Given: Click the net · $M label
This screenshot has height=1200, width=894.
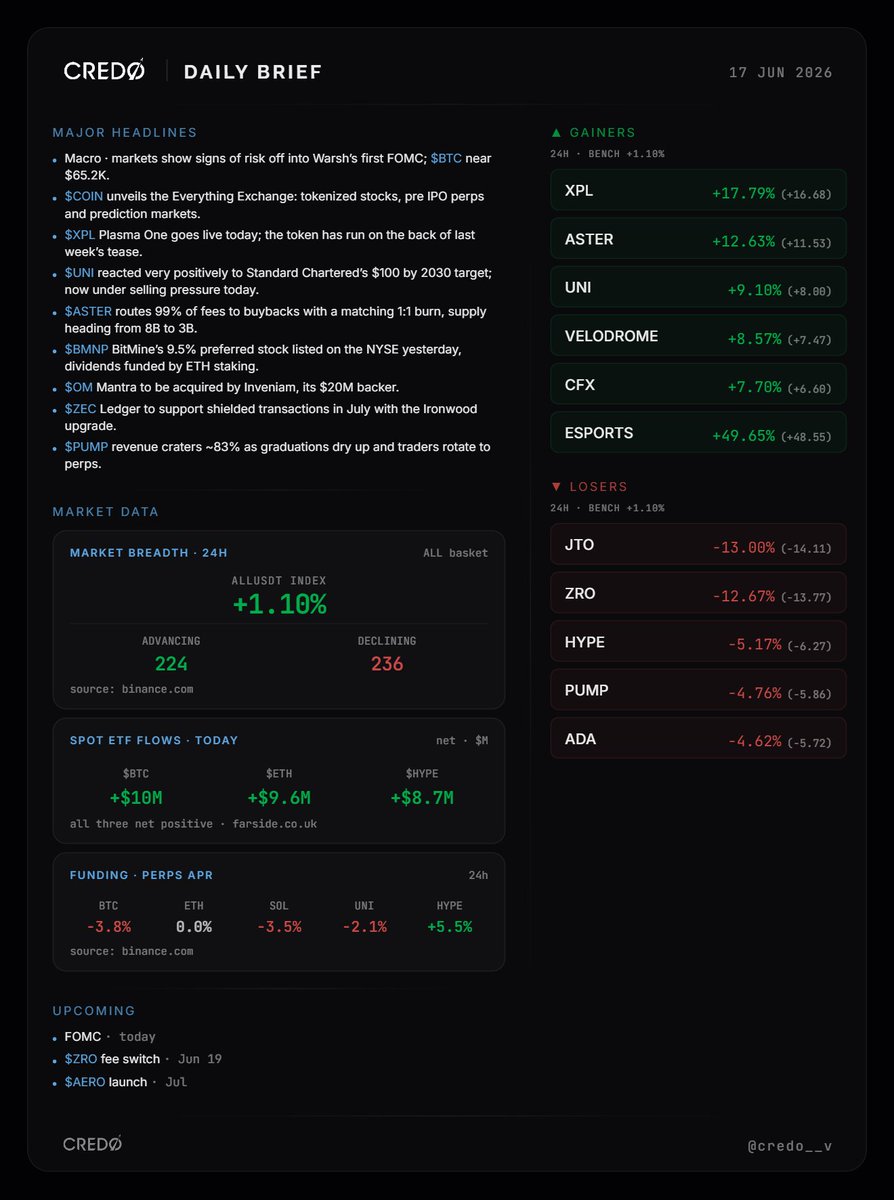Looking at the screenshot, I should (463, 741).
